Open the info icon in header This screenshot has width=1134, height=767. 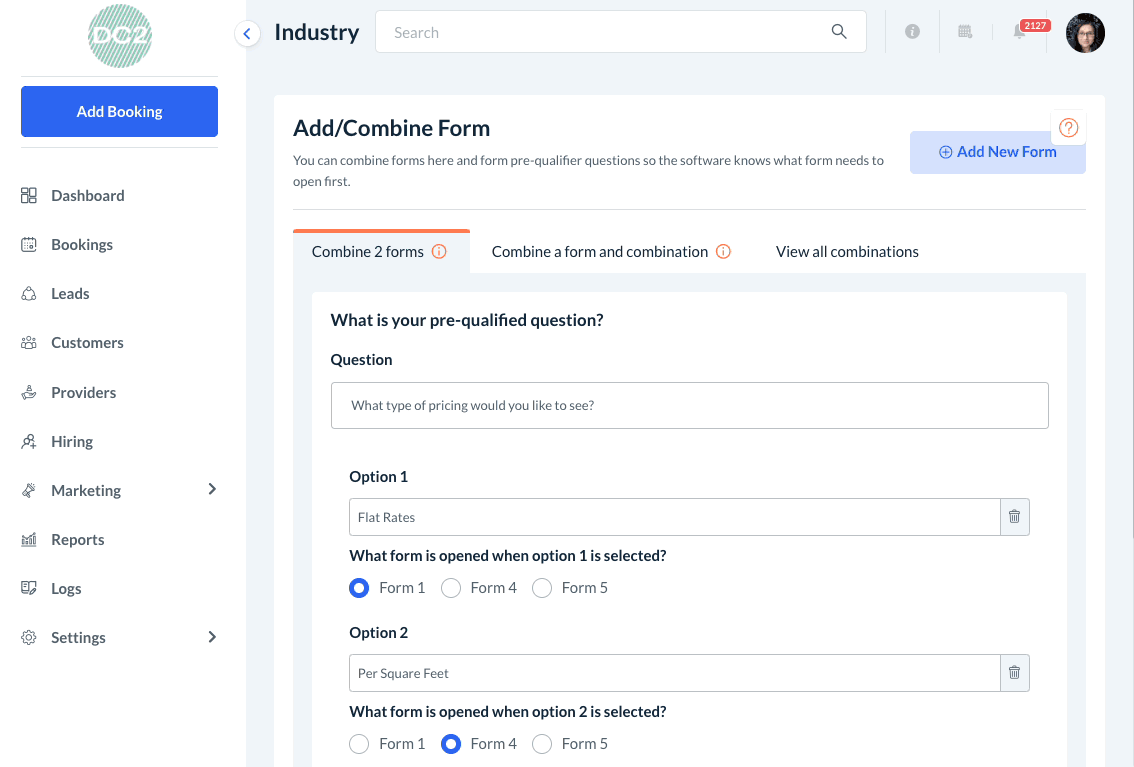912,32
